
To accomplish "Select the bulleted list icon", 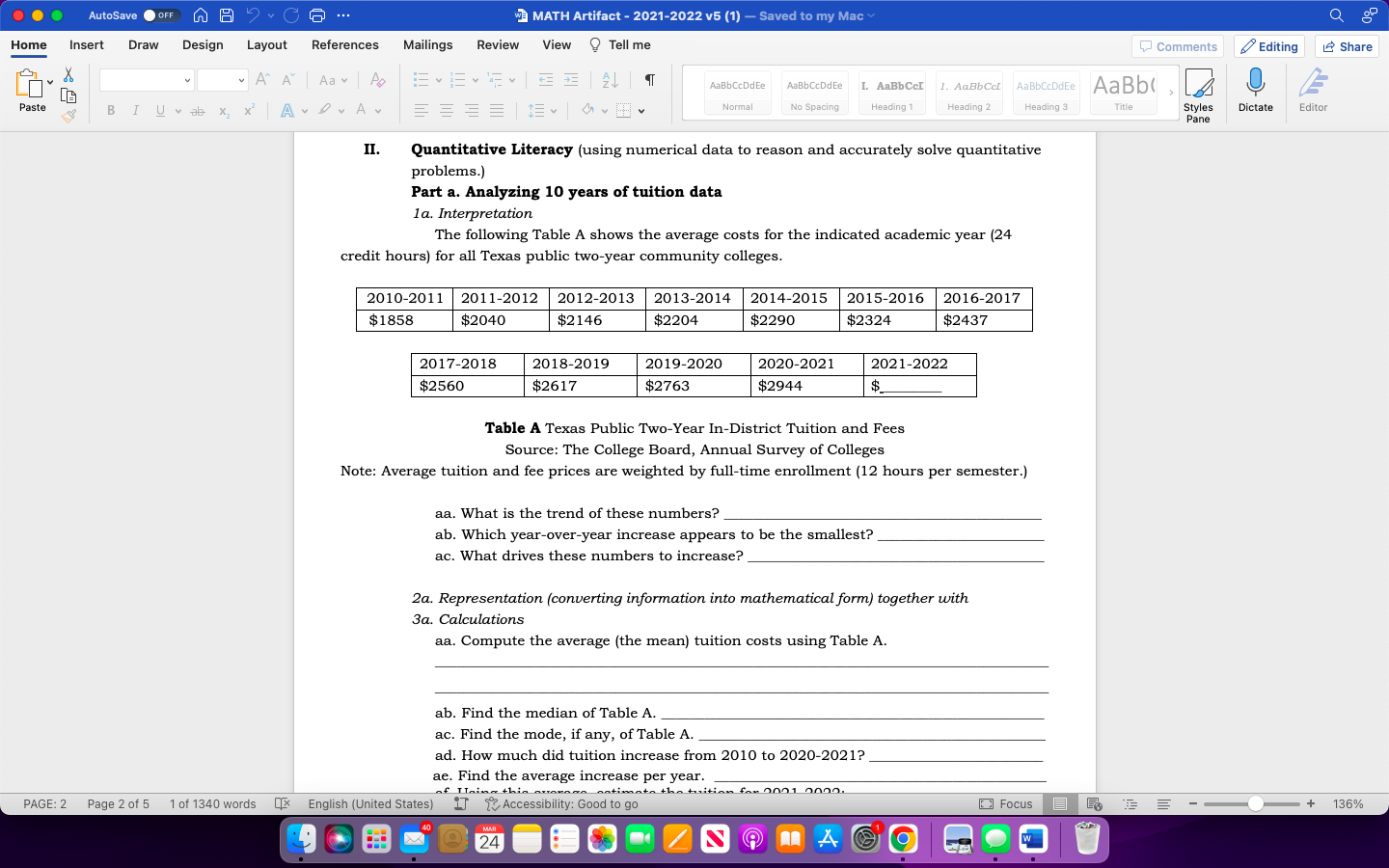I will click(x=422, y=81).
